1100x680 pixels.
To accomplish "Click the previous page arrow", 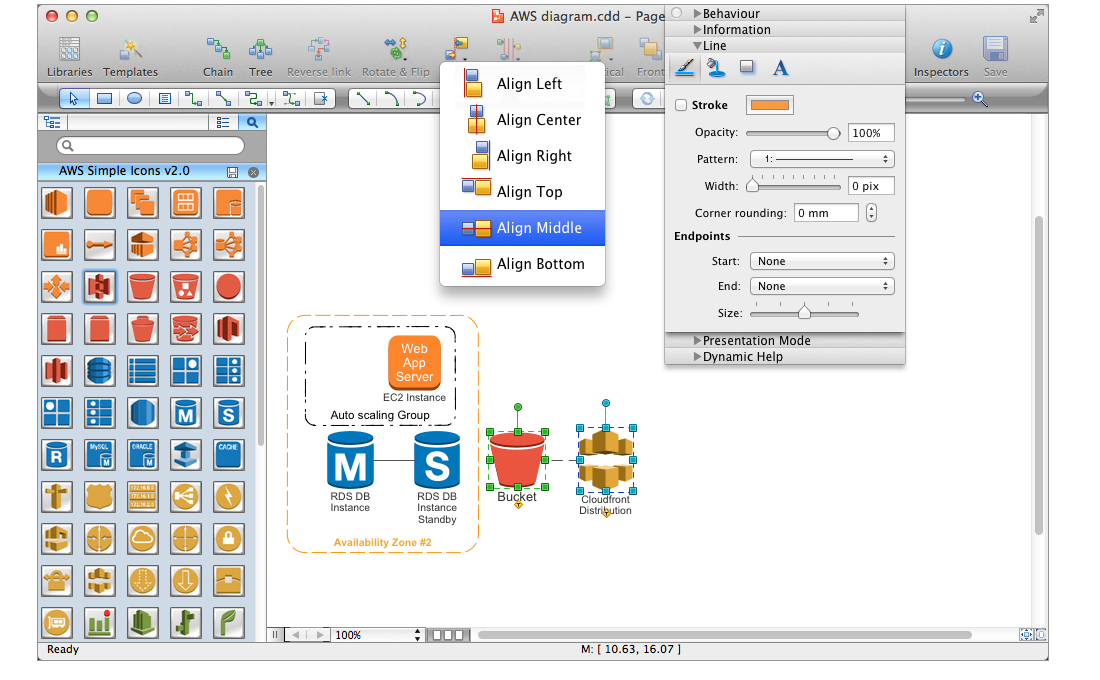I will tap(296, 635).
